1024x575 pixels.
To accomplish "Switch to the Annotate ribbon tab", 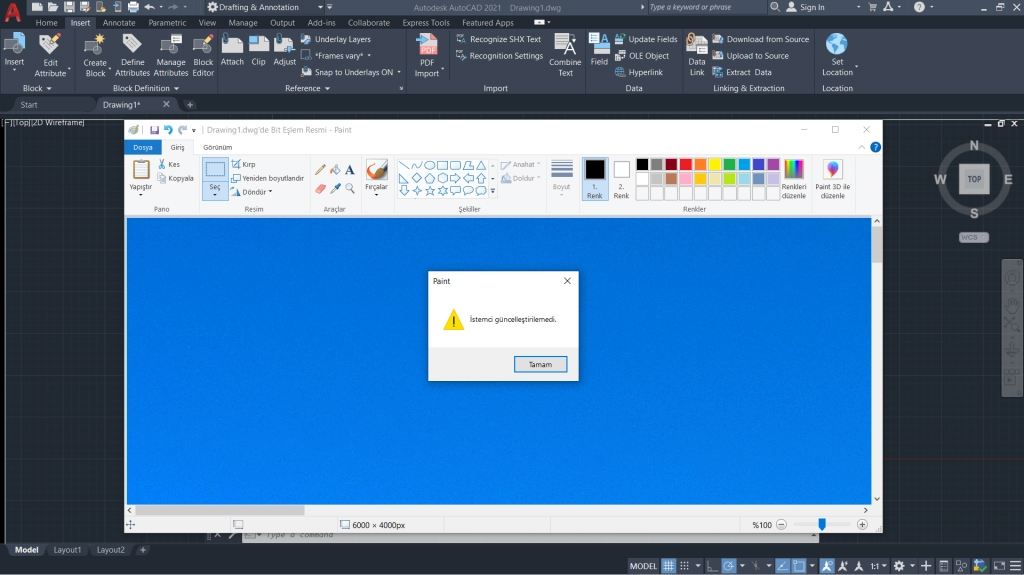I will point(119,22).
